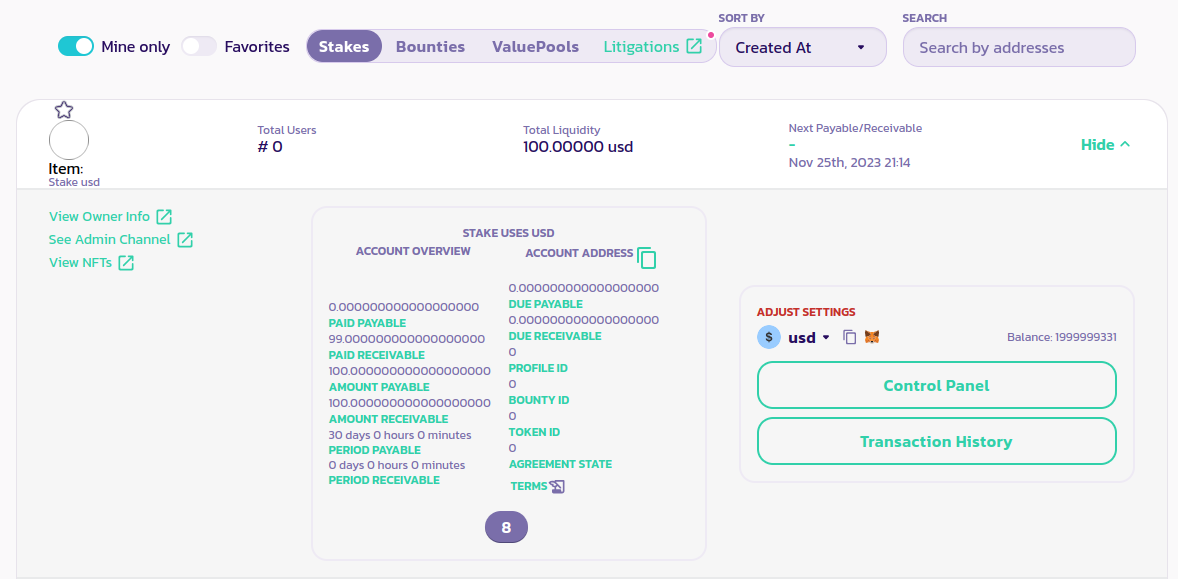The image size is (1178, 579).
Task: Open the Sort By Created At dropdown
Action: click(x=802, y=47)
